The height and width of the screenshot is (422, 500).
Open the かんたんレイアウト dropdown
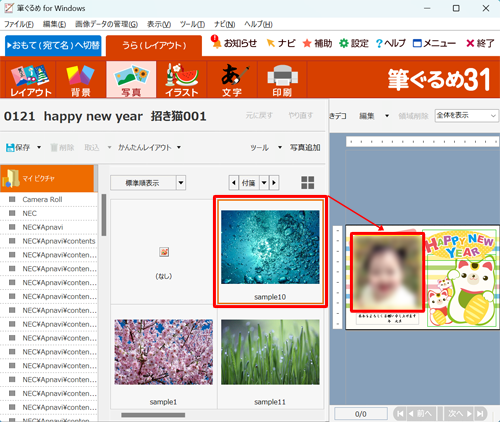point(149,147)
